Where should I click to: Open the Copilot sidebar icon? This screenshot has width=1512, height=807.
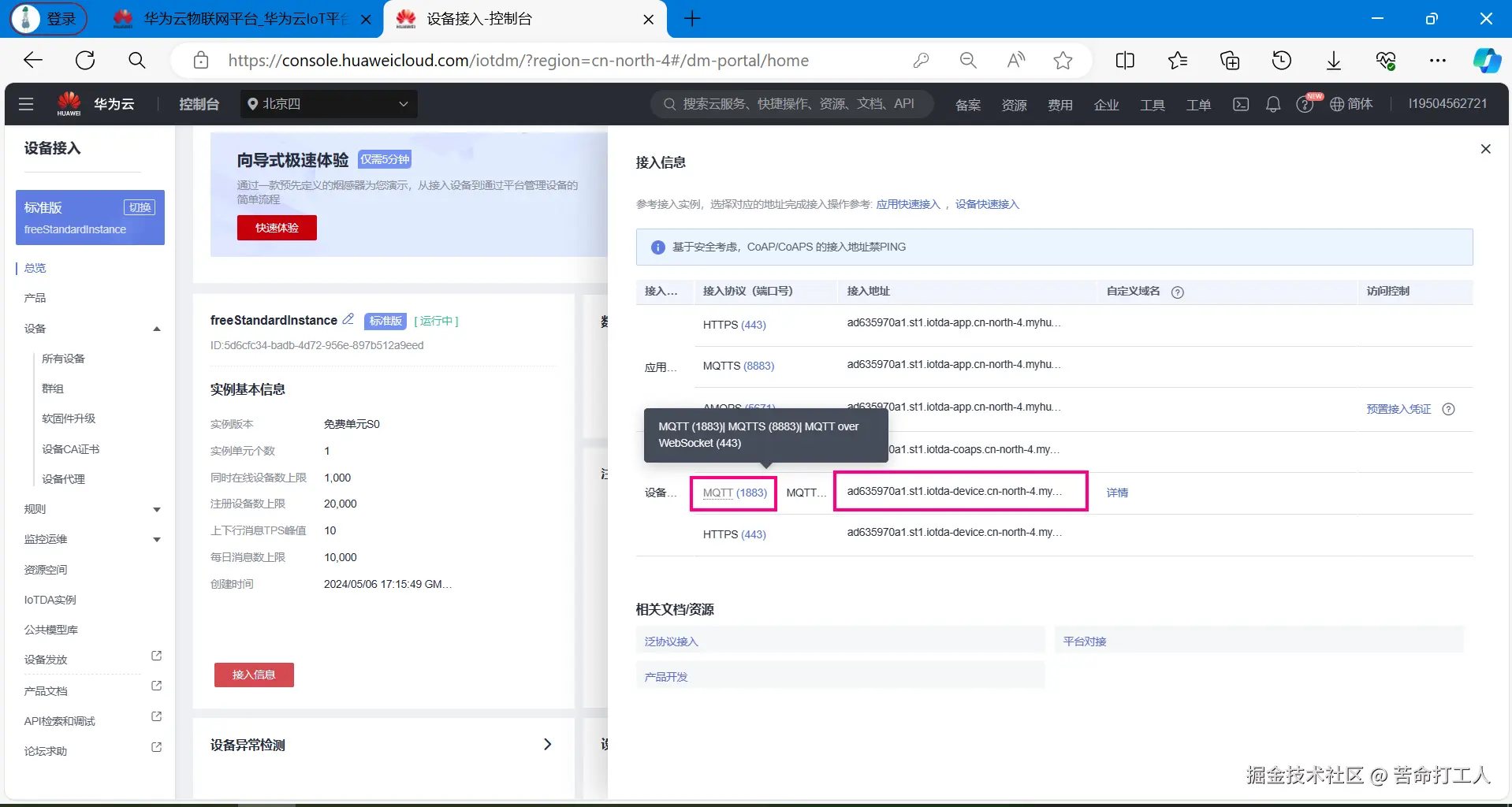point(1487,61)
